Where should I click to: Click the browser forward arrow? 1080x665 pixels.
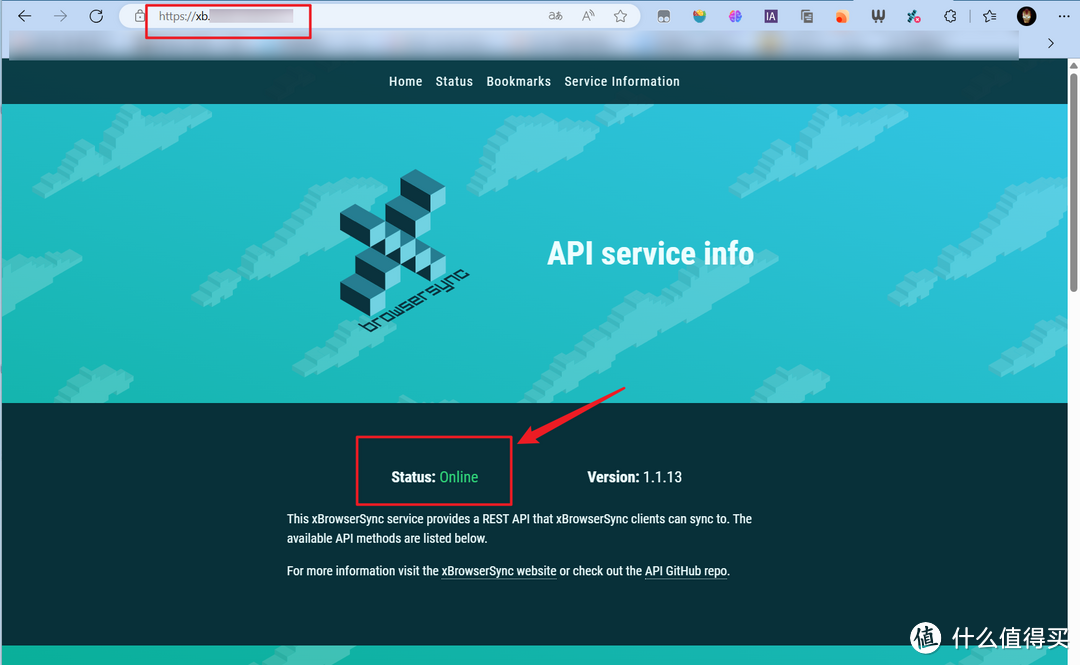(61, 16)
